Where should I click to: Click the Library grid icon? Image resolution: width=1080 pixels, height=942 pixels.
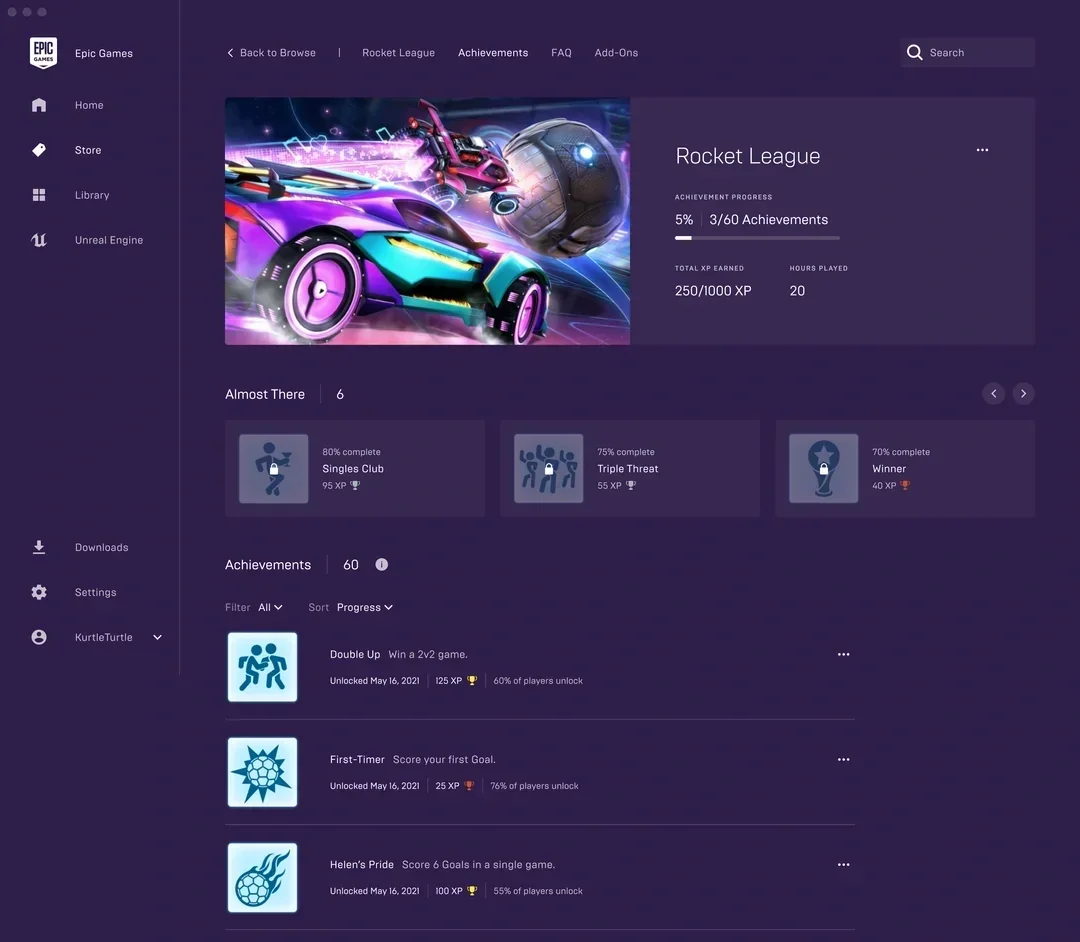[39, 195]
